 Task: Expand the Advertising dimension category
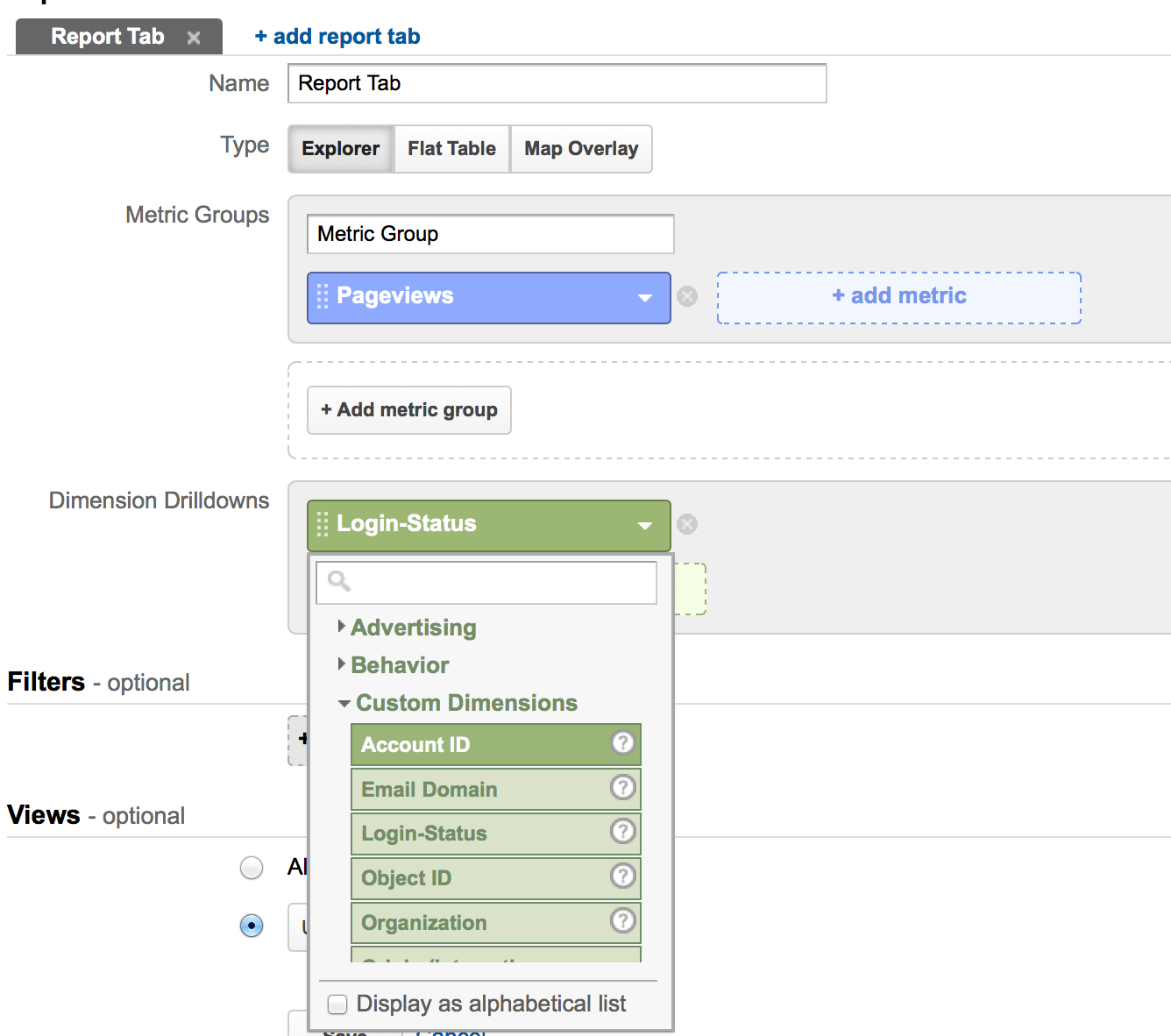342,627
